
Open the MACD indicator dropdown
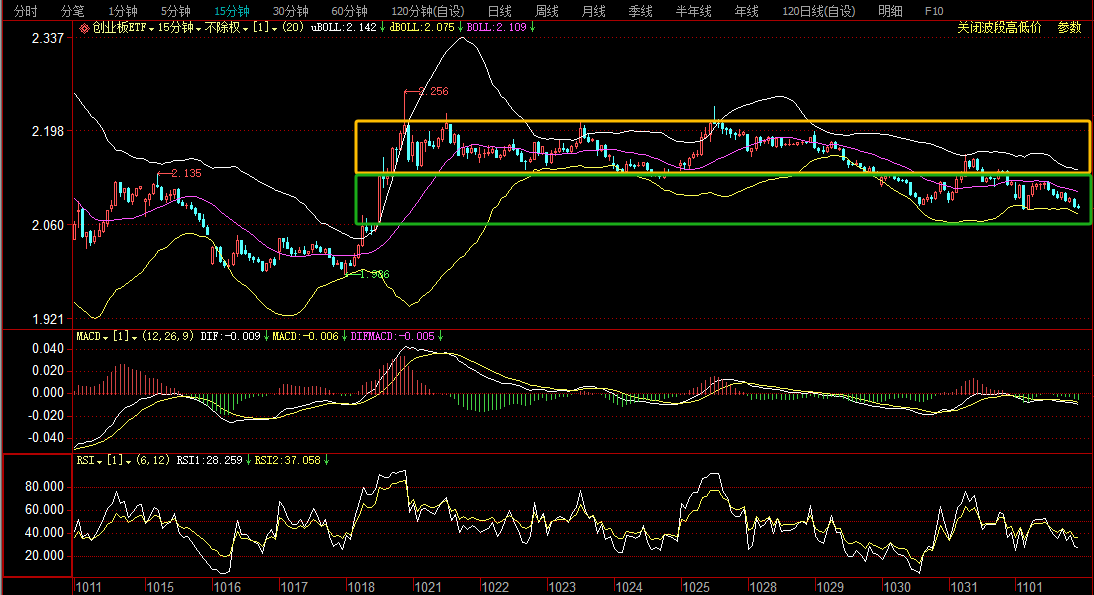[93, 336]
